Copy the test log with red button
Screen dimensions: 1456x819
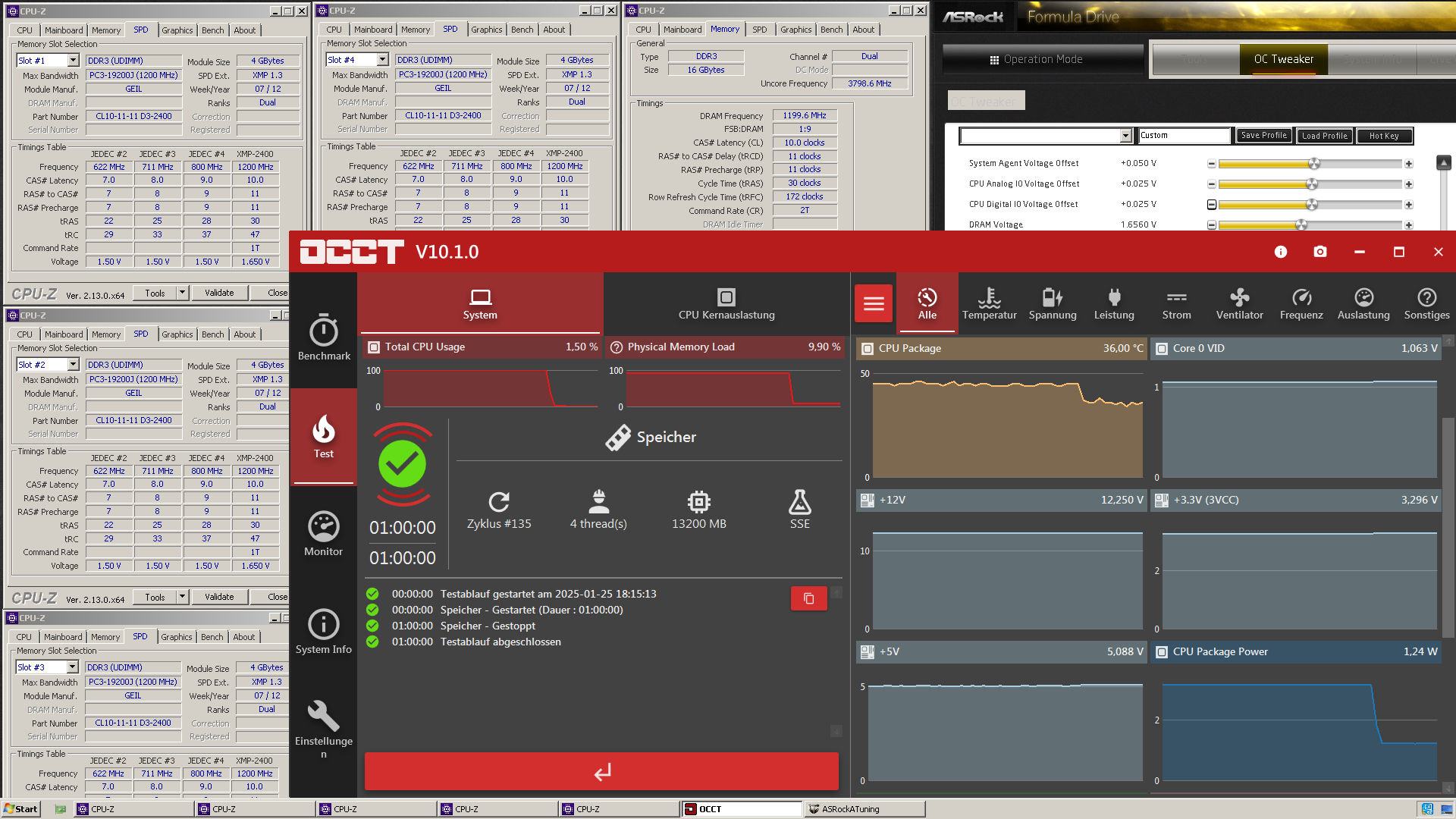click(x=808, y=598)
